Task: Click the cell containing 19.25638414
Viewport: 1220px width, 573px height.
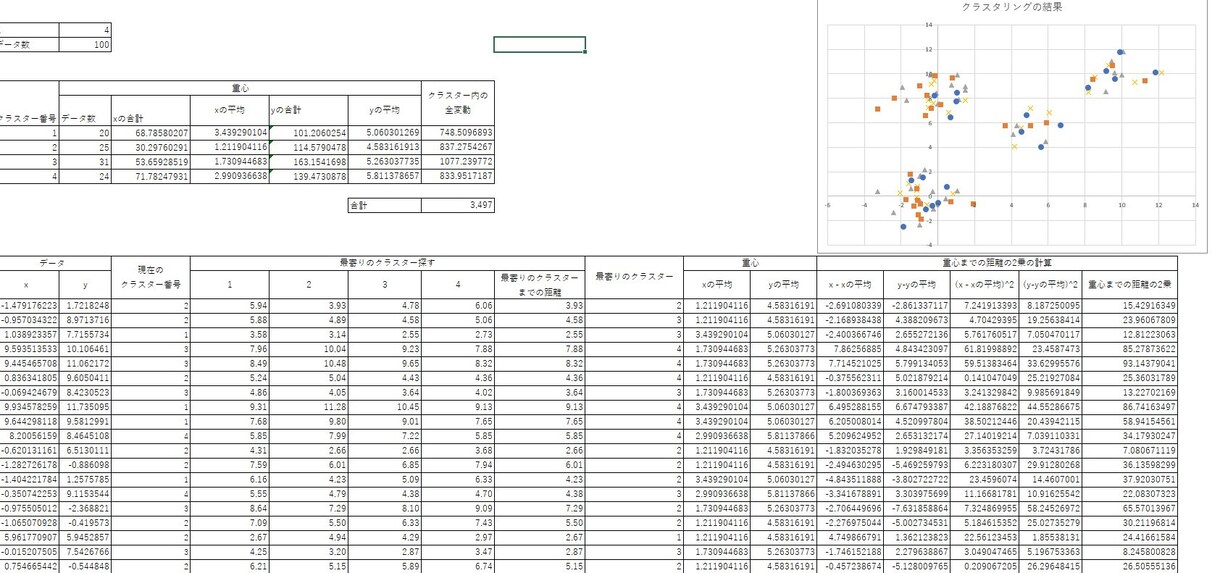Action: pyautogui.click(x=1052, y=320)
